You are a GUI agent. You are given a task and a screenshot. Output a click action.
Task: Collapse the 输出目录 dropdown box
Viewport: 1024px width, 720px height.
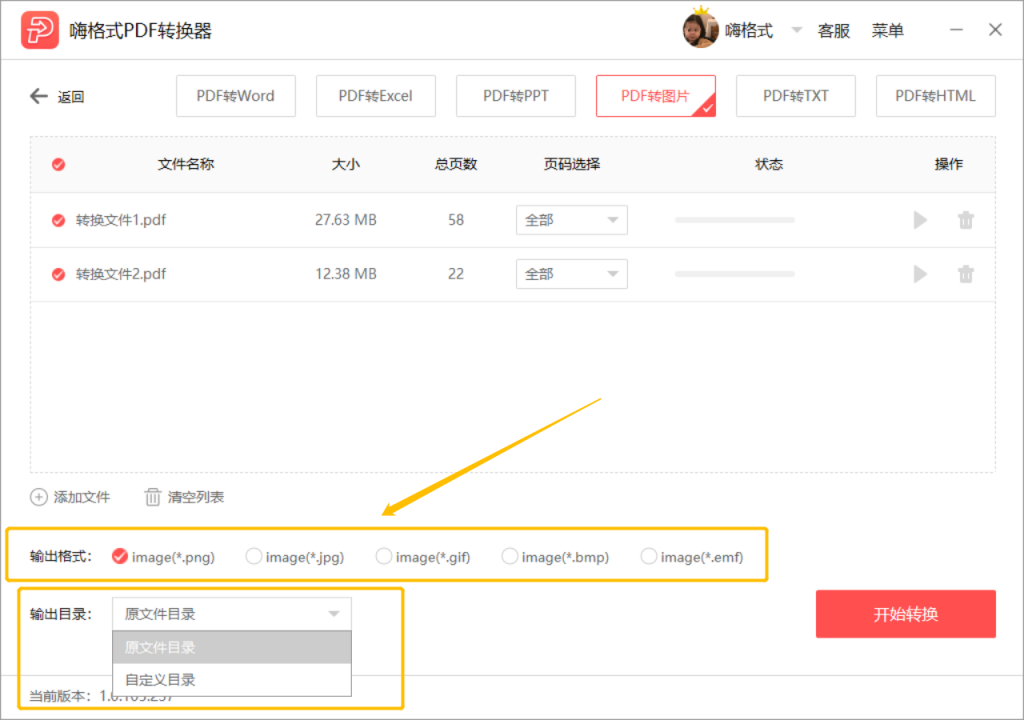[x=232, y=614]
